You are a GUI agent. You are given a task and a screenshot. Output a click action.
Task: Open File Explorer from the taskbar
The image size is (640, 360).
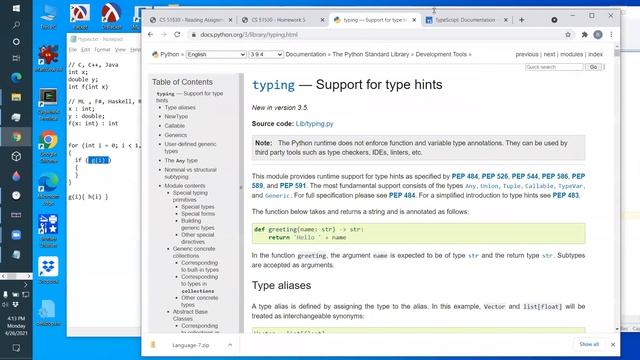(16, 97)
